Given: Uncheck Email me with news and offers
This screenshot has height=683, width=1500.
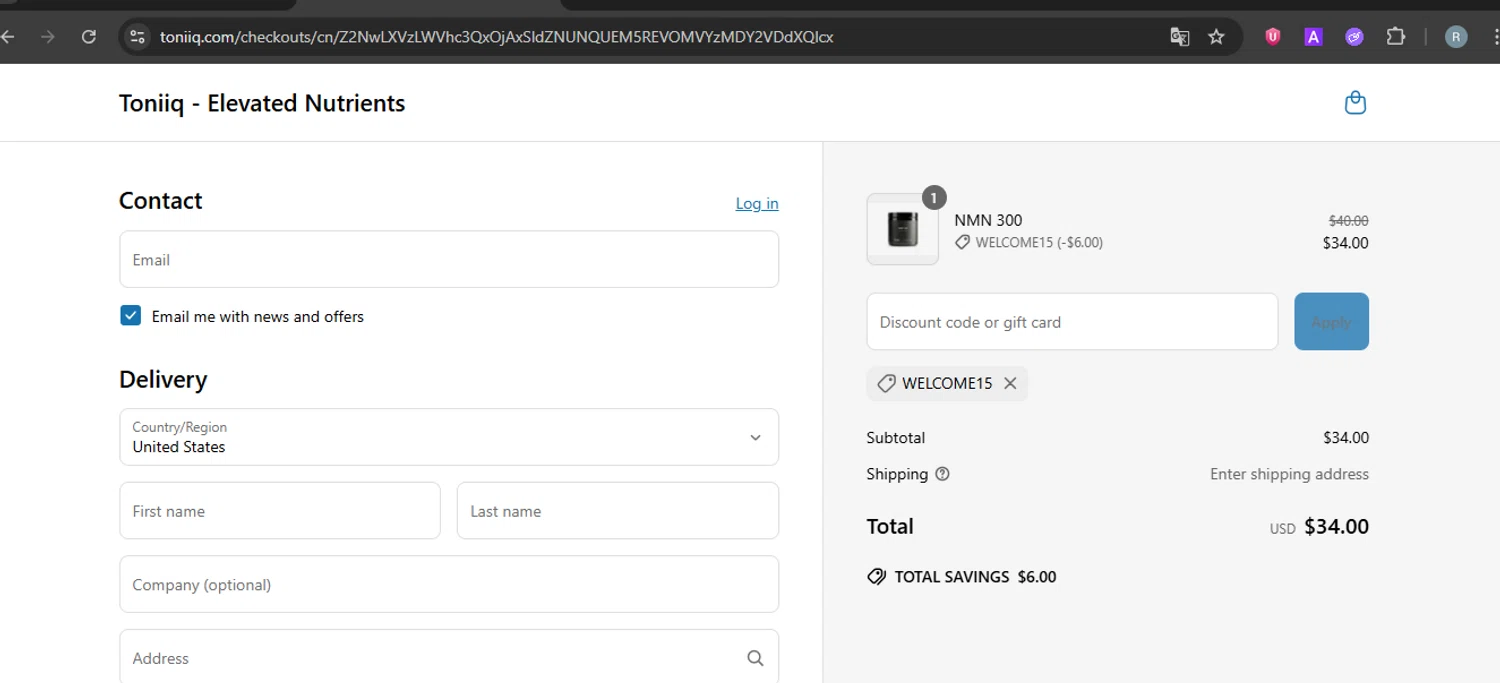Looking at the screenshot, I should pos(131,316).
